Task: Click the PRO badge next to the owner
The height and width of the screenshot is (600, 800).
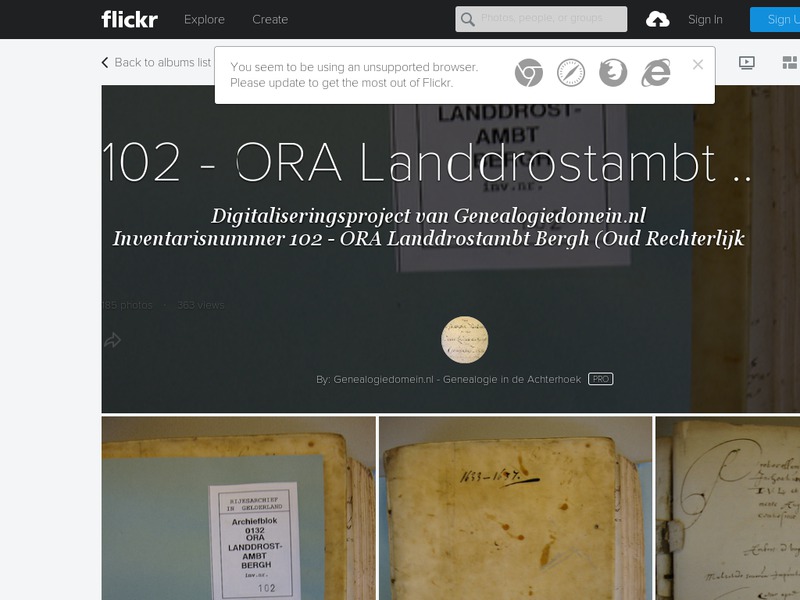Action: 601,379
